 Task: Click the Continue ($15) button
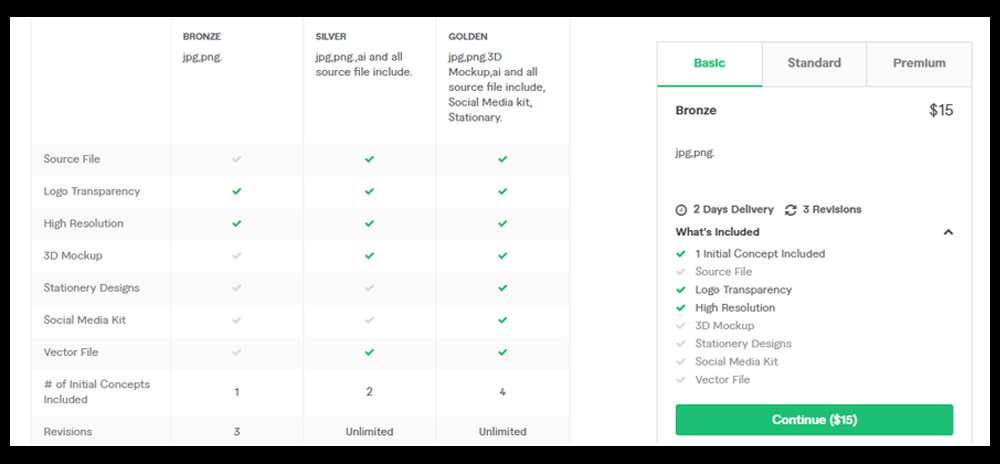[x=814, y=419]
